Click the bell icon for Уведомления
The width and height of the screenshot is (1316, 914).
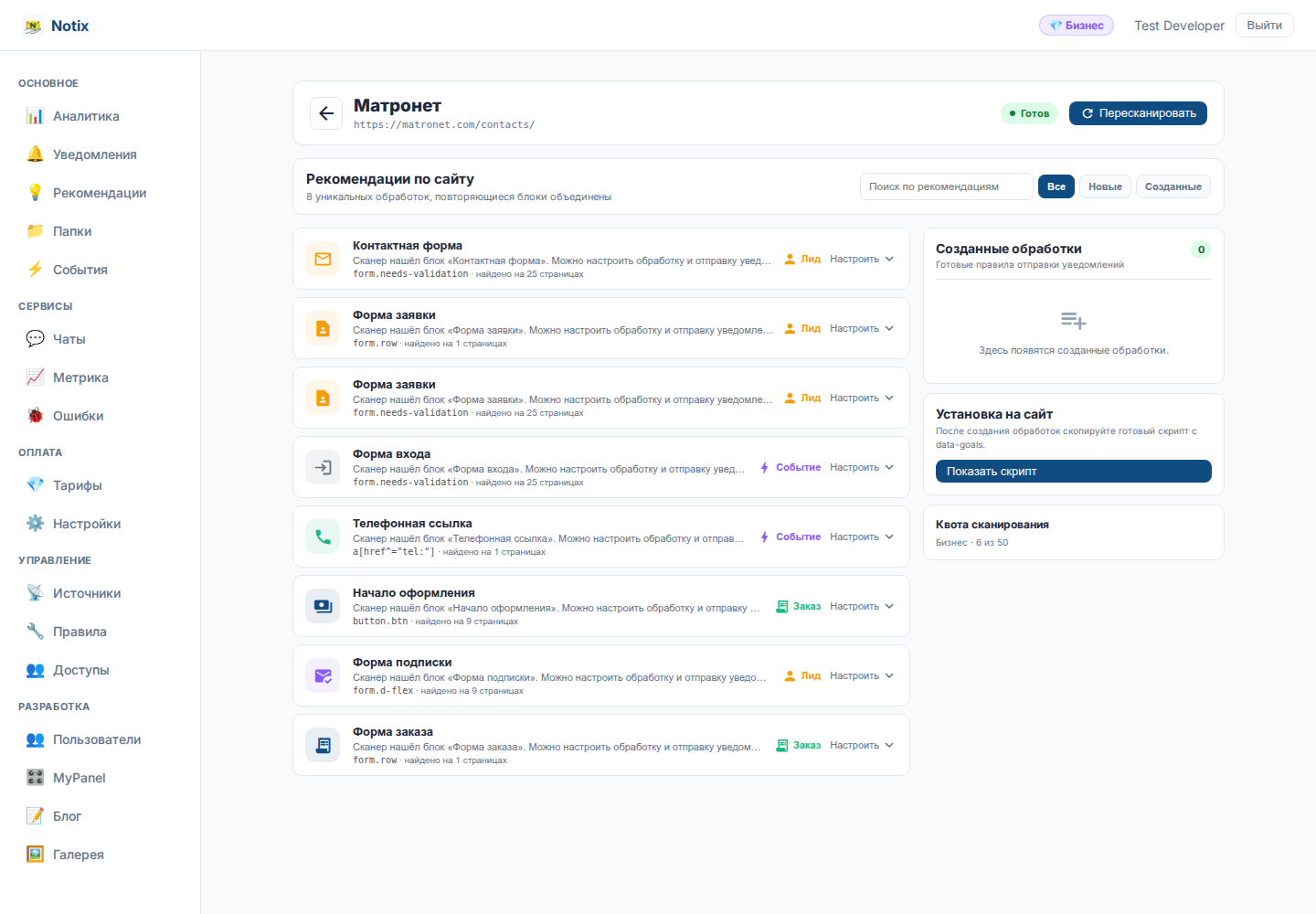(35, 154)
